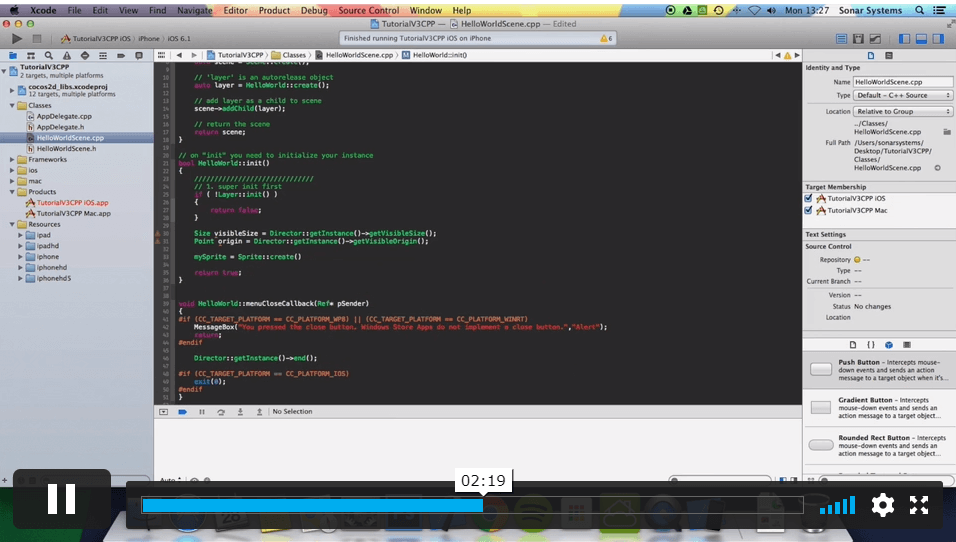
Task: Jump to next issue arrow in jump bar
Action: (x=796, y=55)
